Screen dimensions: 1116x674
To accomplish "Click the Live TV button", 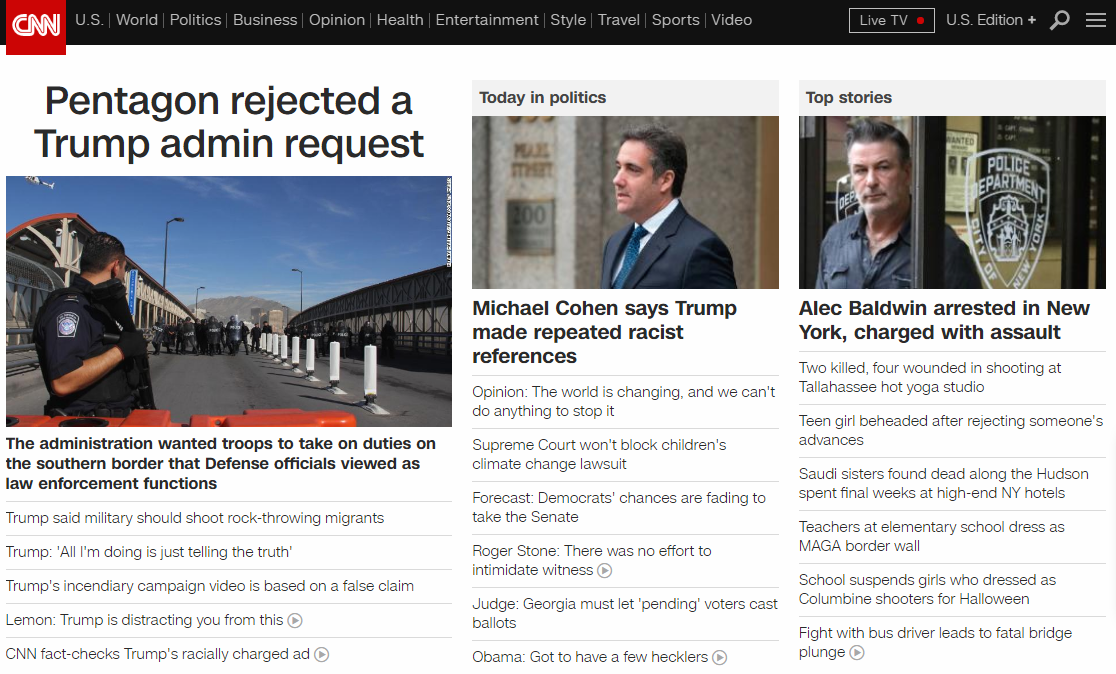I will (892, 21).
